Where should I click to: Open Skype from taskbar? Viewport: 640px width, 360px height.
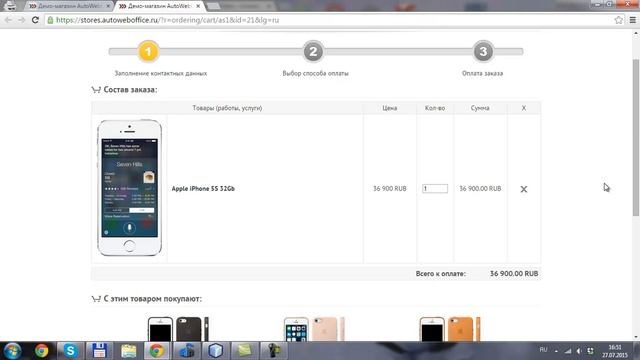coord(70,351)
